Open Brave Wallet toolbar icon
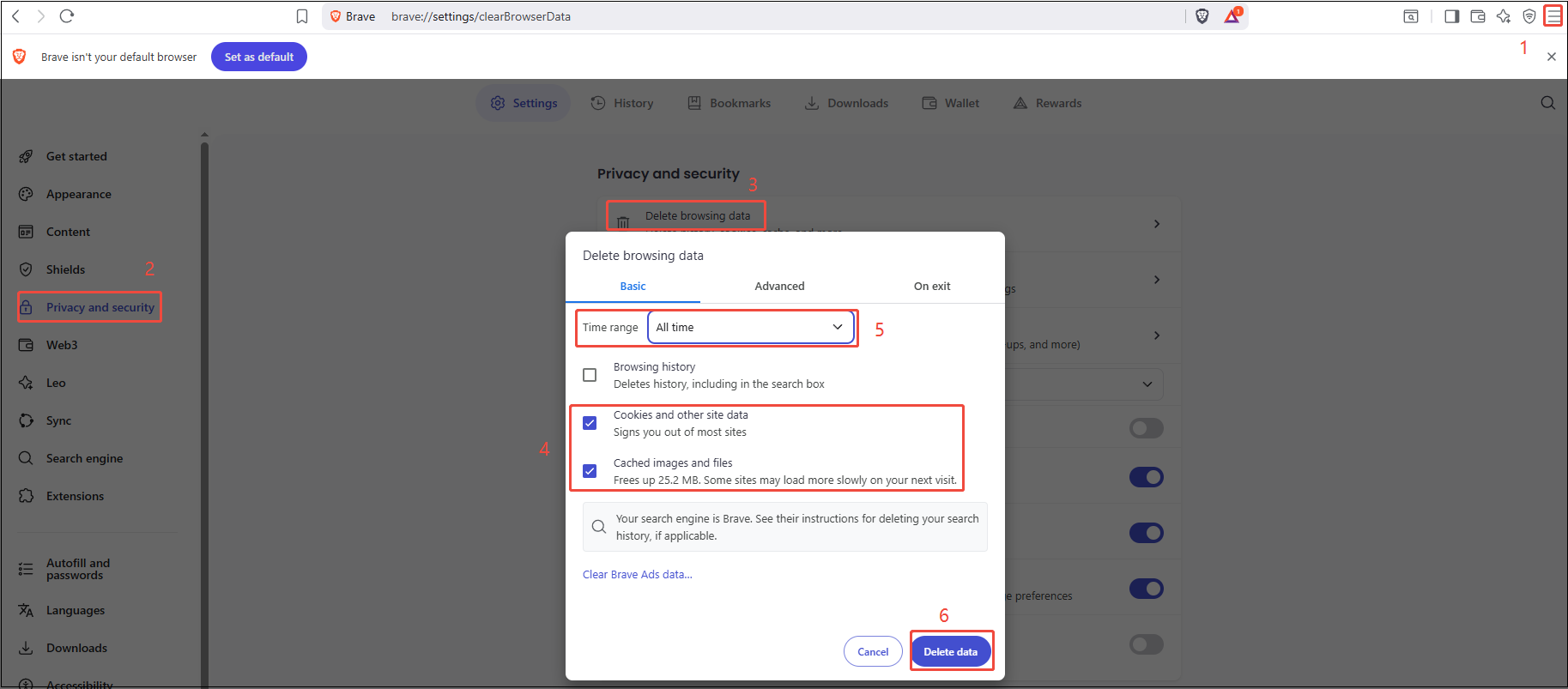The width and height of the screenshot is (1568, 689). [x=1478, y=16]
